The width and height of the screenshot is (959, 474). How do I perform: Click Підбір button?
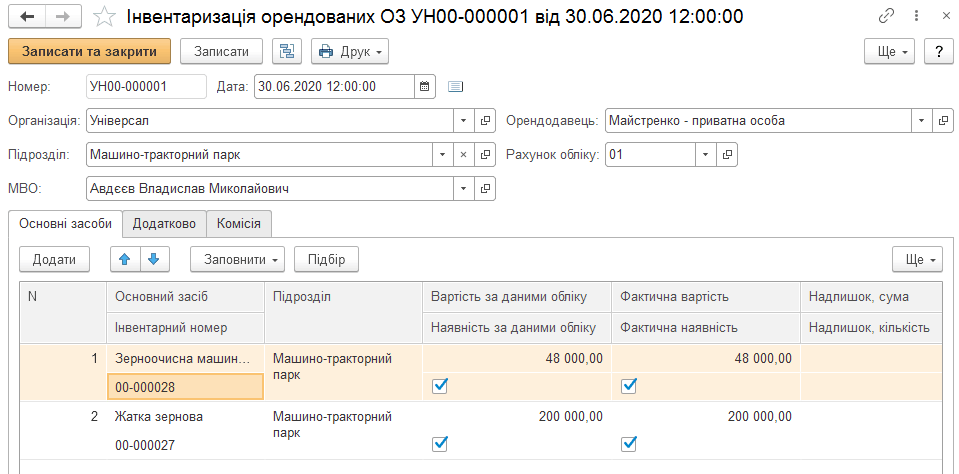pyautogui.click(x=326, y=259)
